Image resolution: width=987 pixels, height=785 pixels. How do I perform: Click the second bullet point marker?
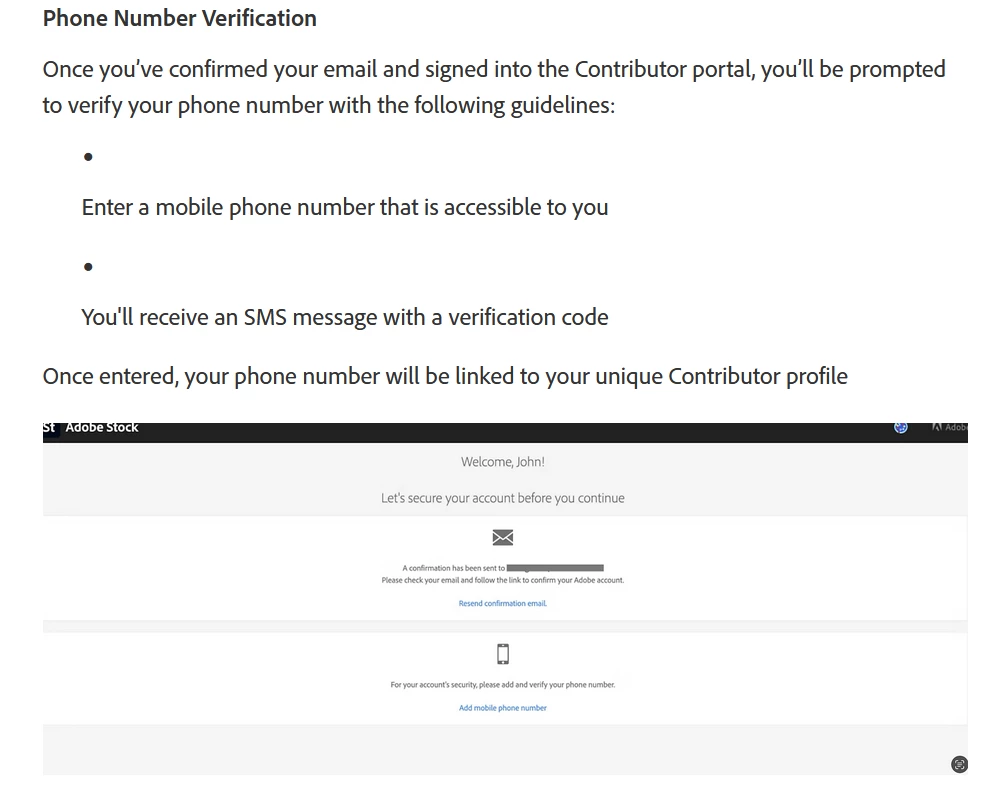click(88, 267)
